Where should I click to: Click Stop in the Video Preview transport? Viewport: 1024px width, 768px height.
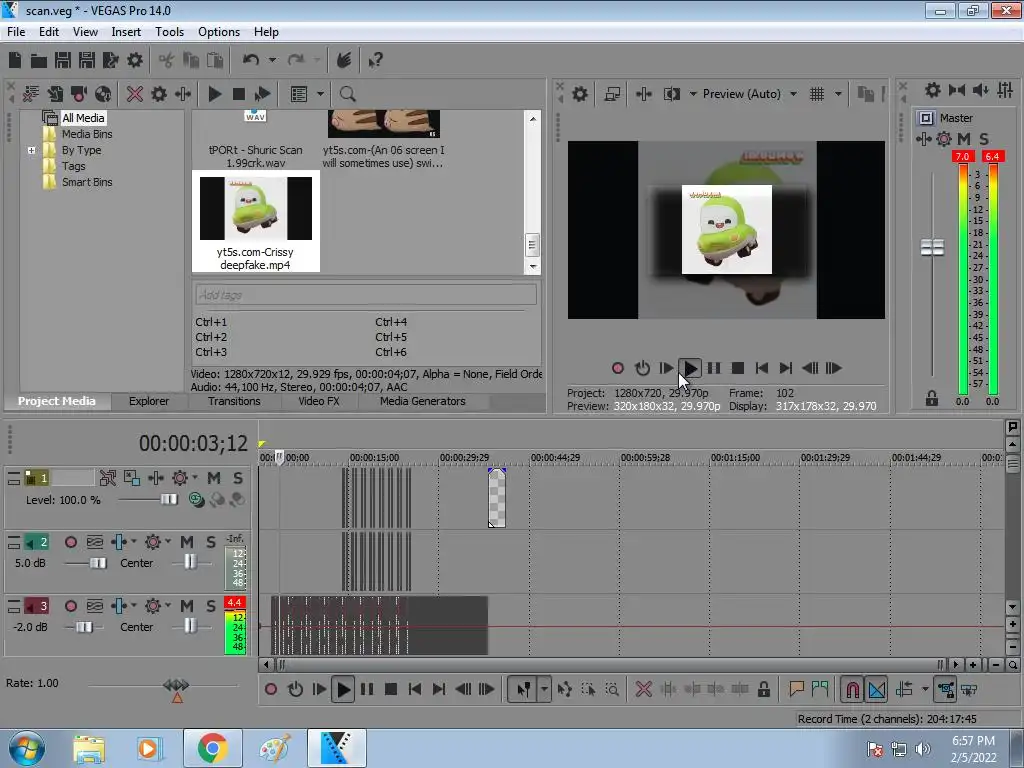click(x=738, y=368)
